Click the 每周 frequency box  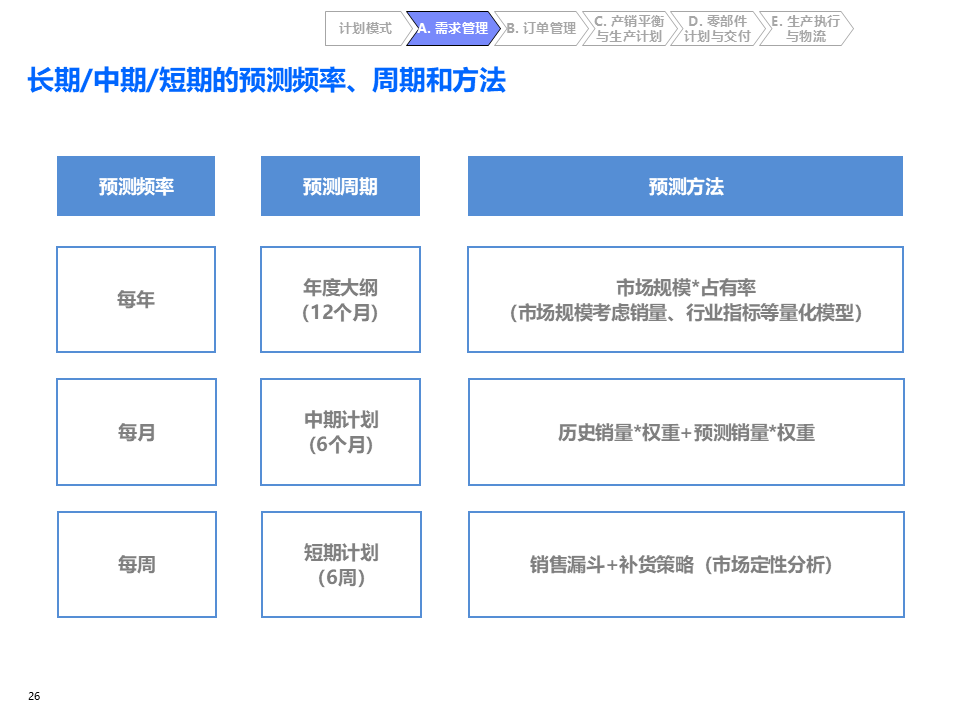pos(137,564)
